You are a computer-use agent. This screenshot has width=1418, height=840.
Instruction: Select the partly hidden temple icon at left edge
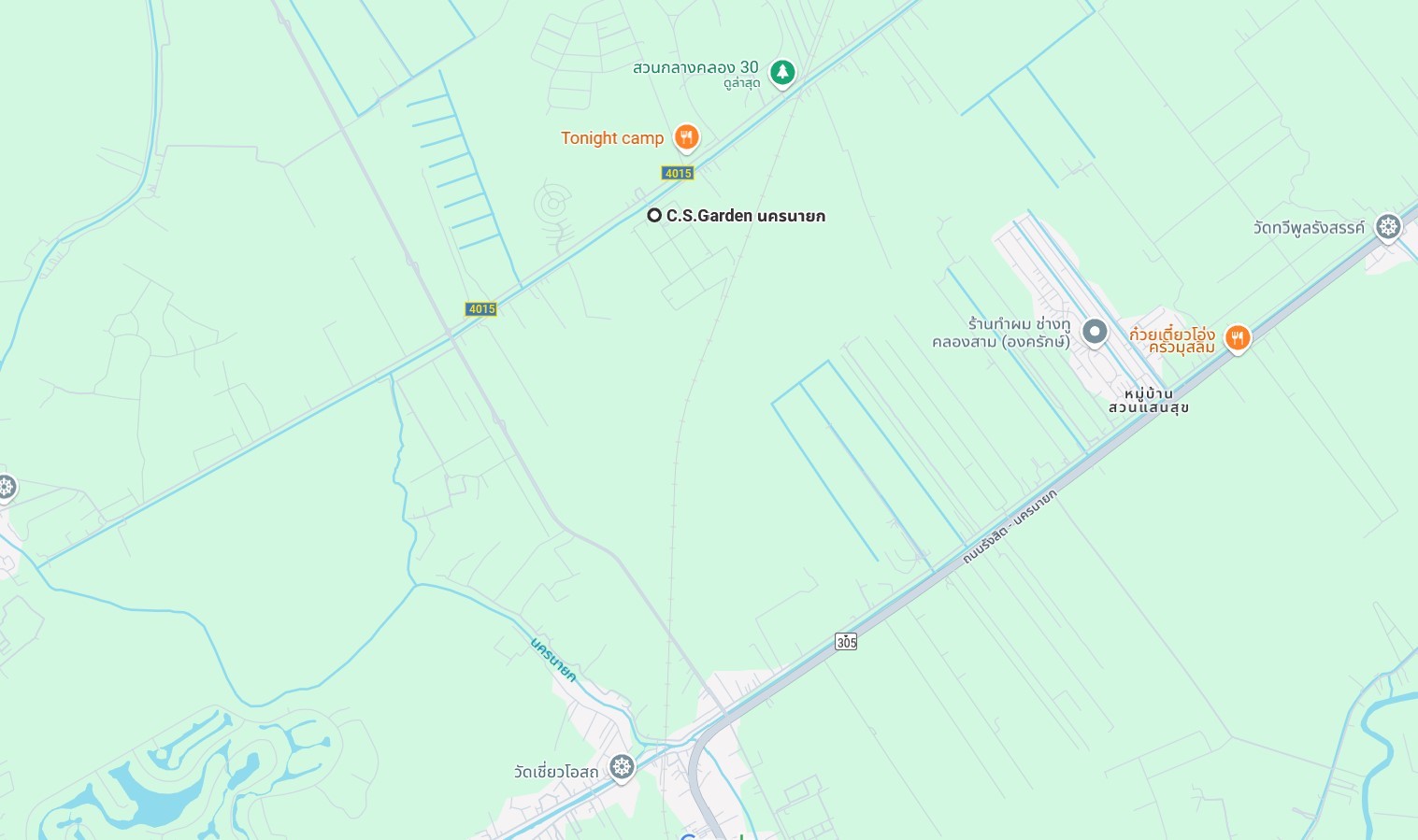(x=6, y=487)
